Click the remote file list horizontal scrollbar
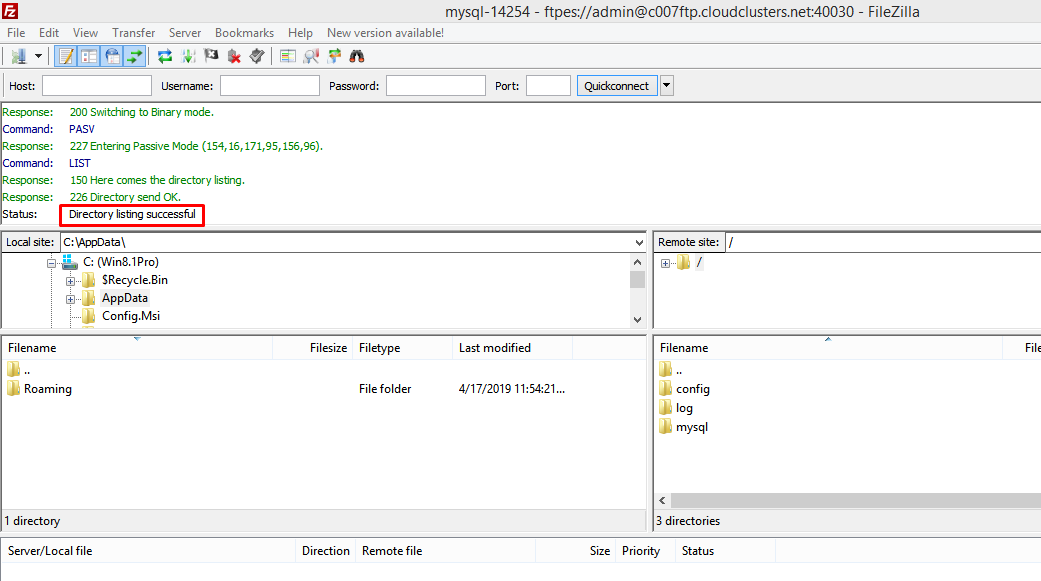The width and height of the screenshot is (1041, 581). tap(850, 500)
